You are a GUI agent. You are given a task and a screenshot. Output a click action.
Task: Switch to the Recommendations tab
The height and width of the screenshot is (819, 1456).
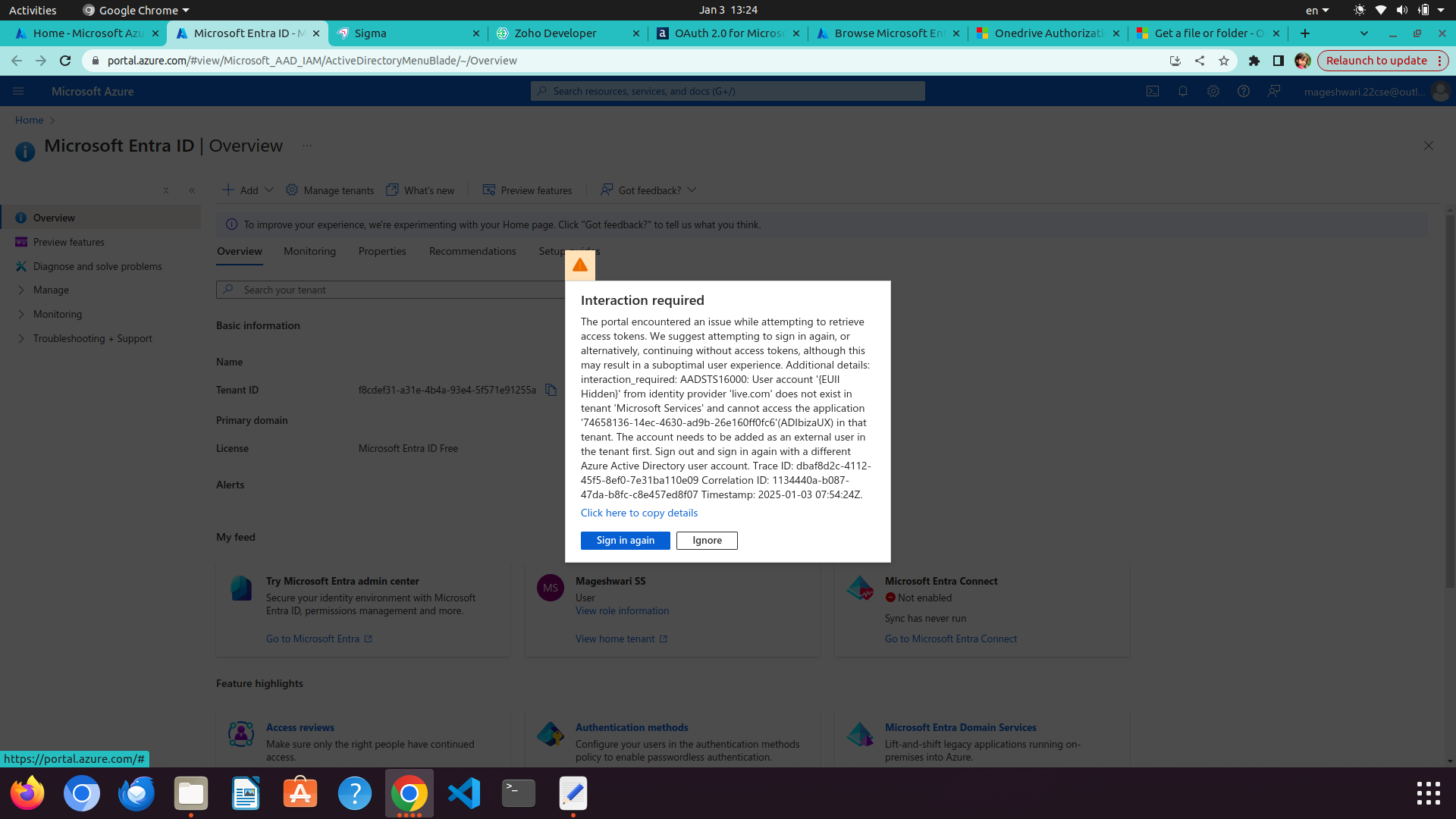point(472,251)
